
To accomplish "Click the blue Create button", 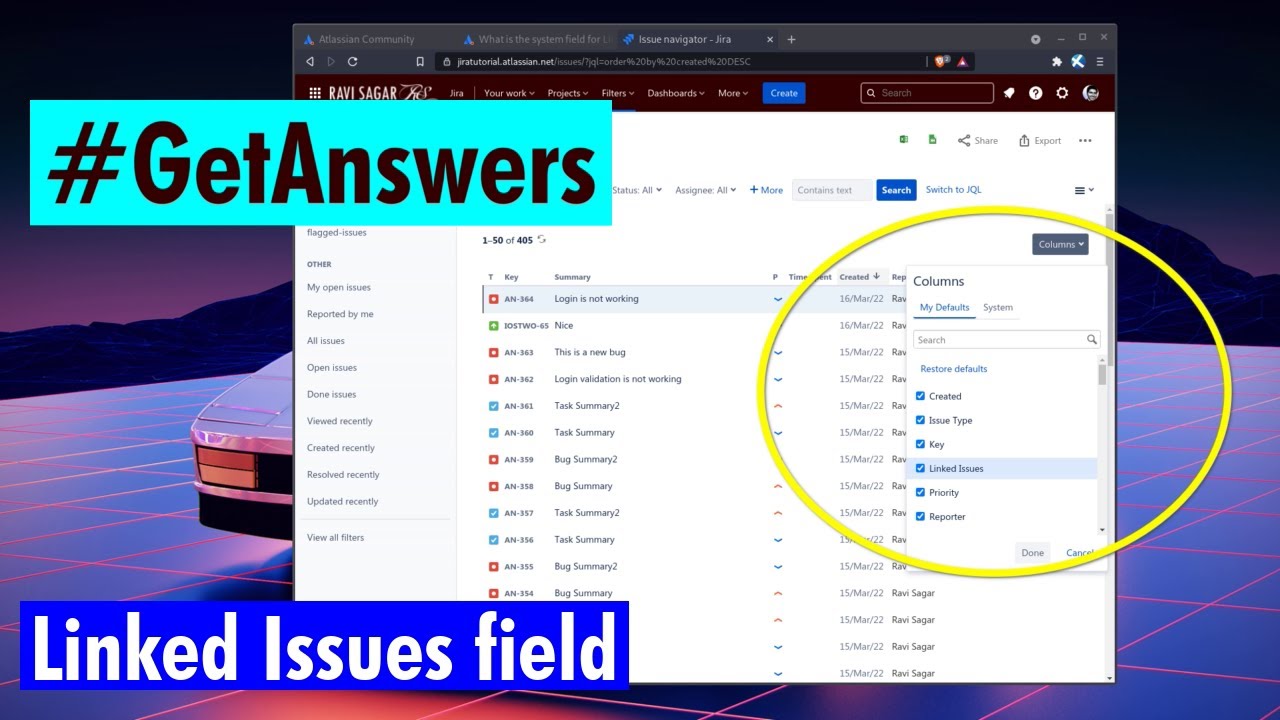I will pyautogui.click(x=784, y=93).
